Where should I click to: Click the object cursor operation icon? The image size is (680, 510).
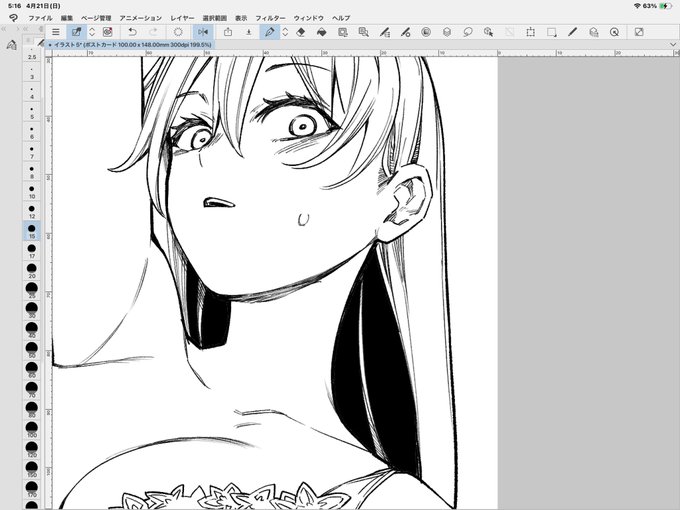488,32
